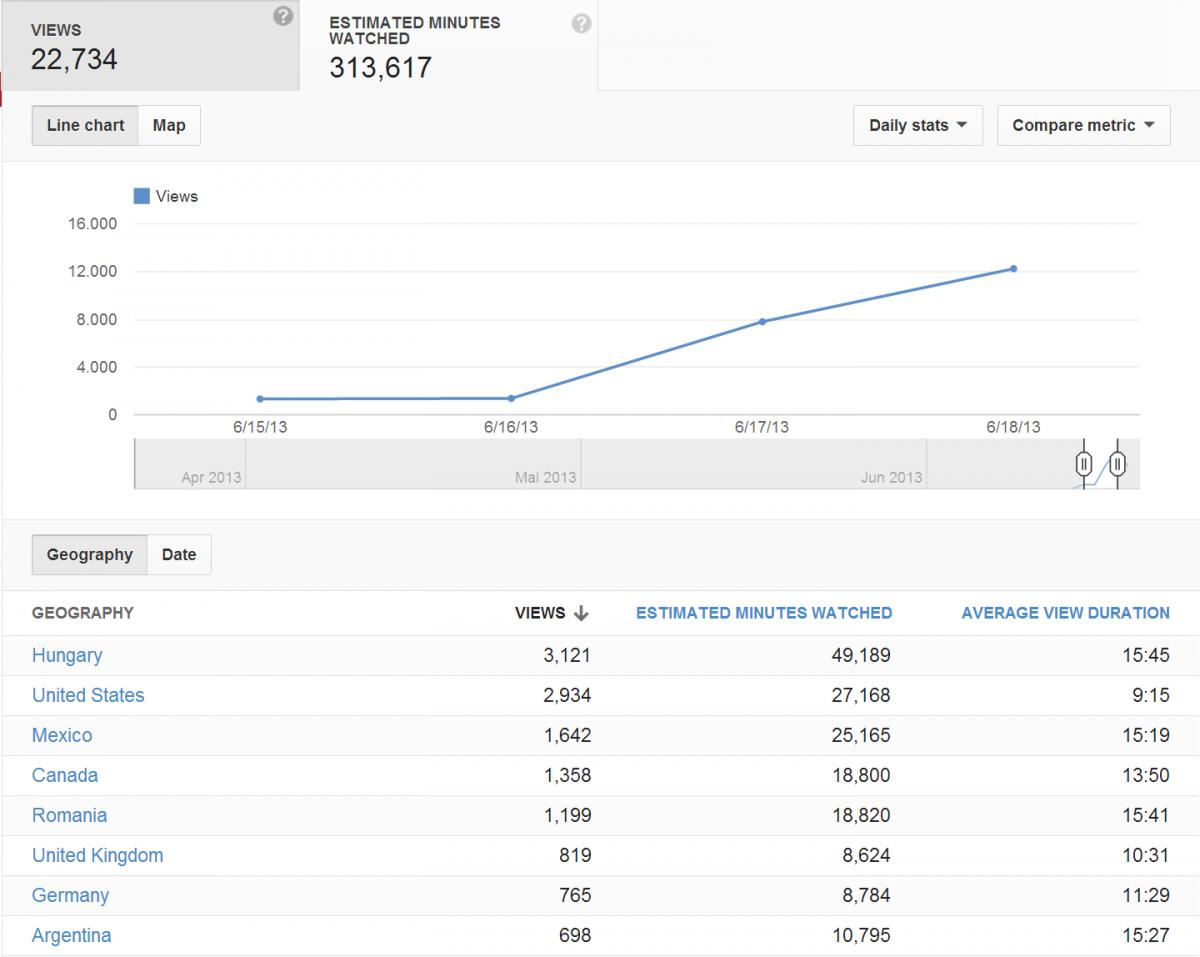The height and width of the screenshot is (957, 1200).
Task: Open the Hungary geography link
Action: point(67,655)
